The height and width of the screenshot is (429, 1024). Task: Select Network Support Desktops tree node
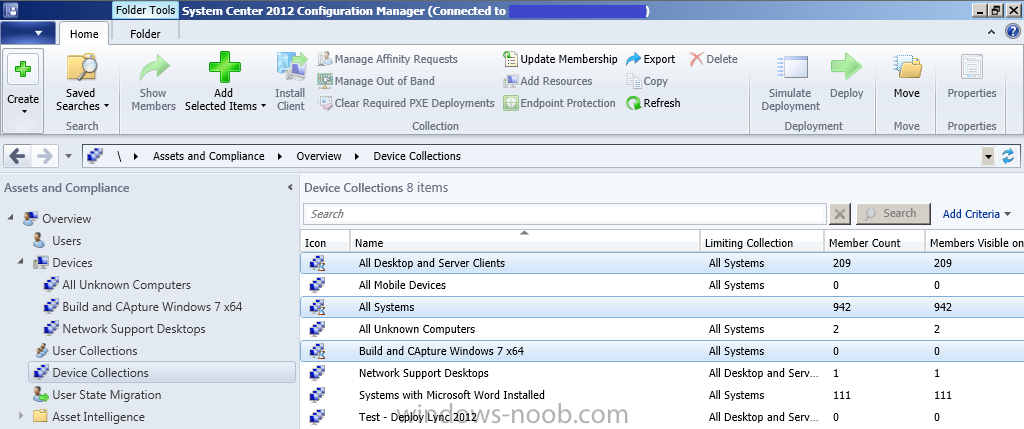pos(134,328)
